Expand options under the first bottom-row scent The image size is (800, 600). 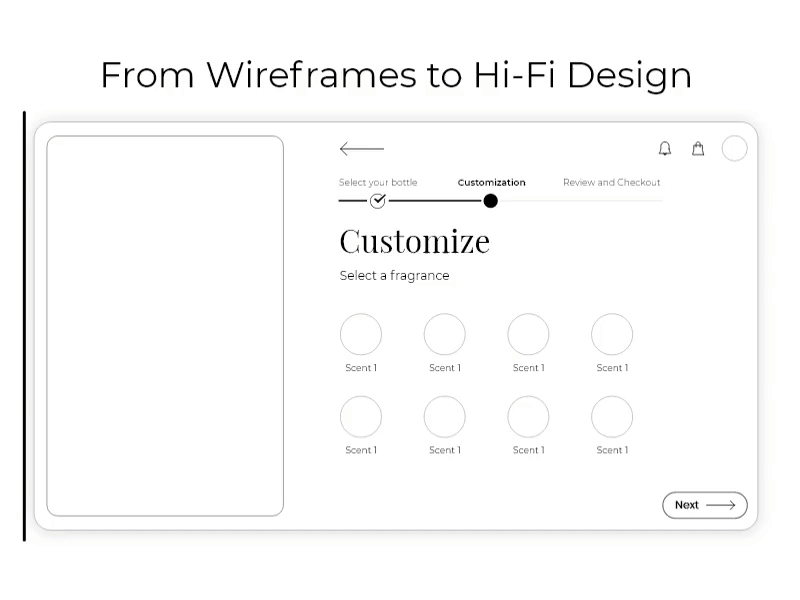point(361,417)
